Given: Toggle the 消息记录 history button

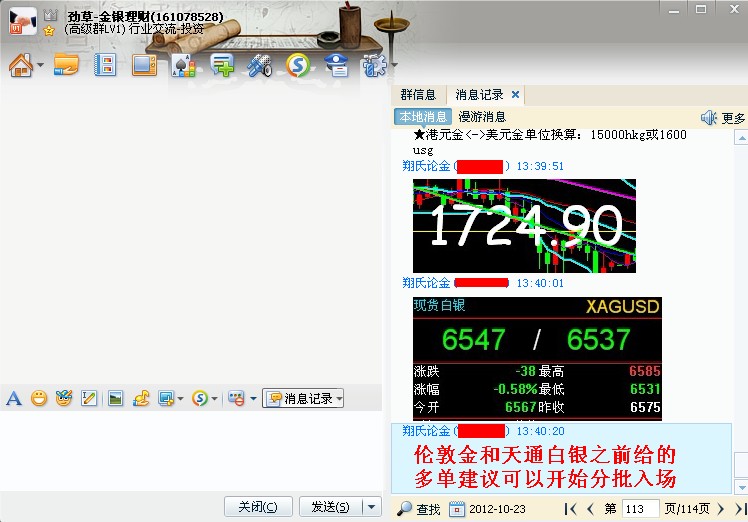Looking at the screenshot, I should [302, 398].
